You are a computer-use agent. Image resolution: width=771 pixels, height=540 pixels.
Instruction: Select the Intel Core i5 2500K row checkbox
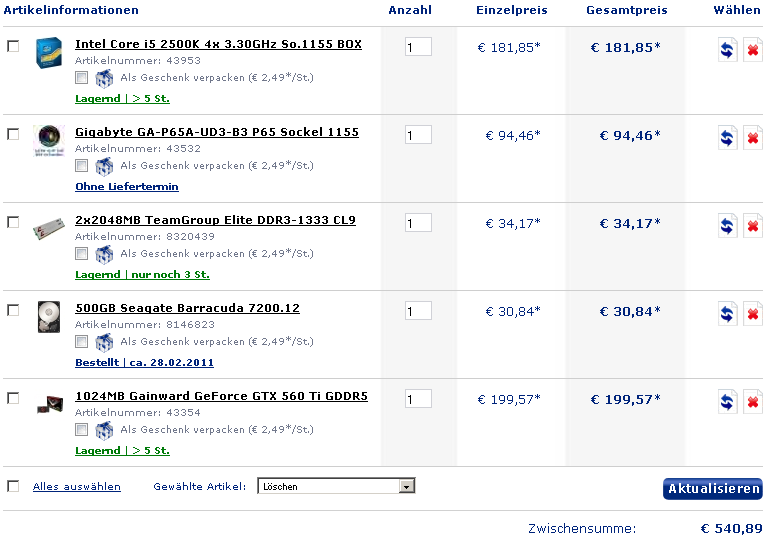[13, 46]
